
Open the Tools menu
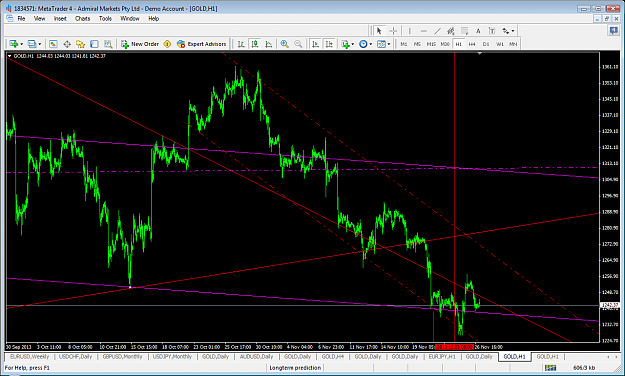pos(105,18)
